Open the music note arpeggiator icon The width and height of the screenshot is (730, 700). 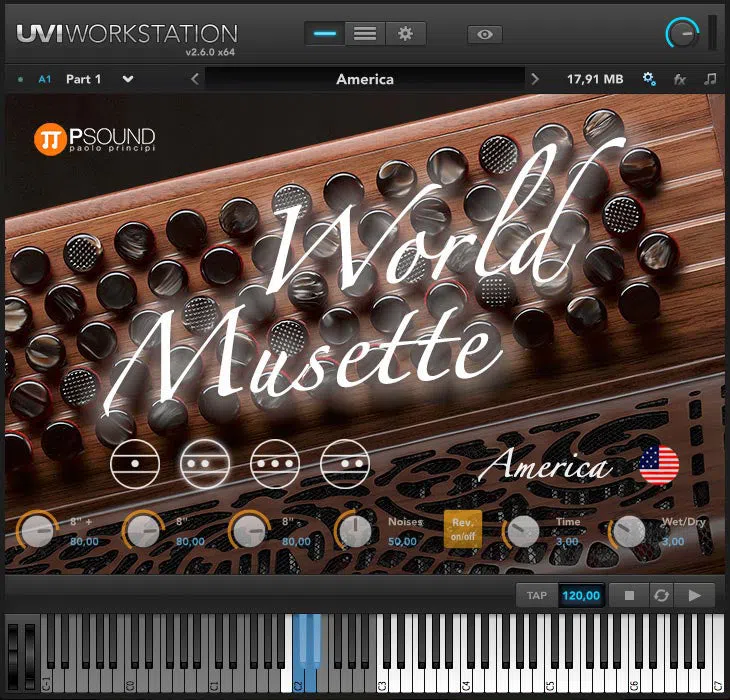(x=710, y=79)
